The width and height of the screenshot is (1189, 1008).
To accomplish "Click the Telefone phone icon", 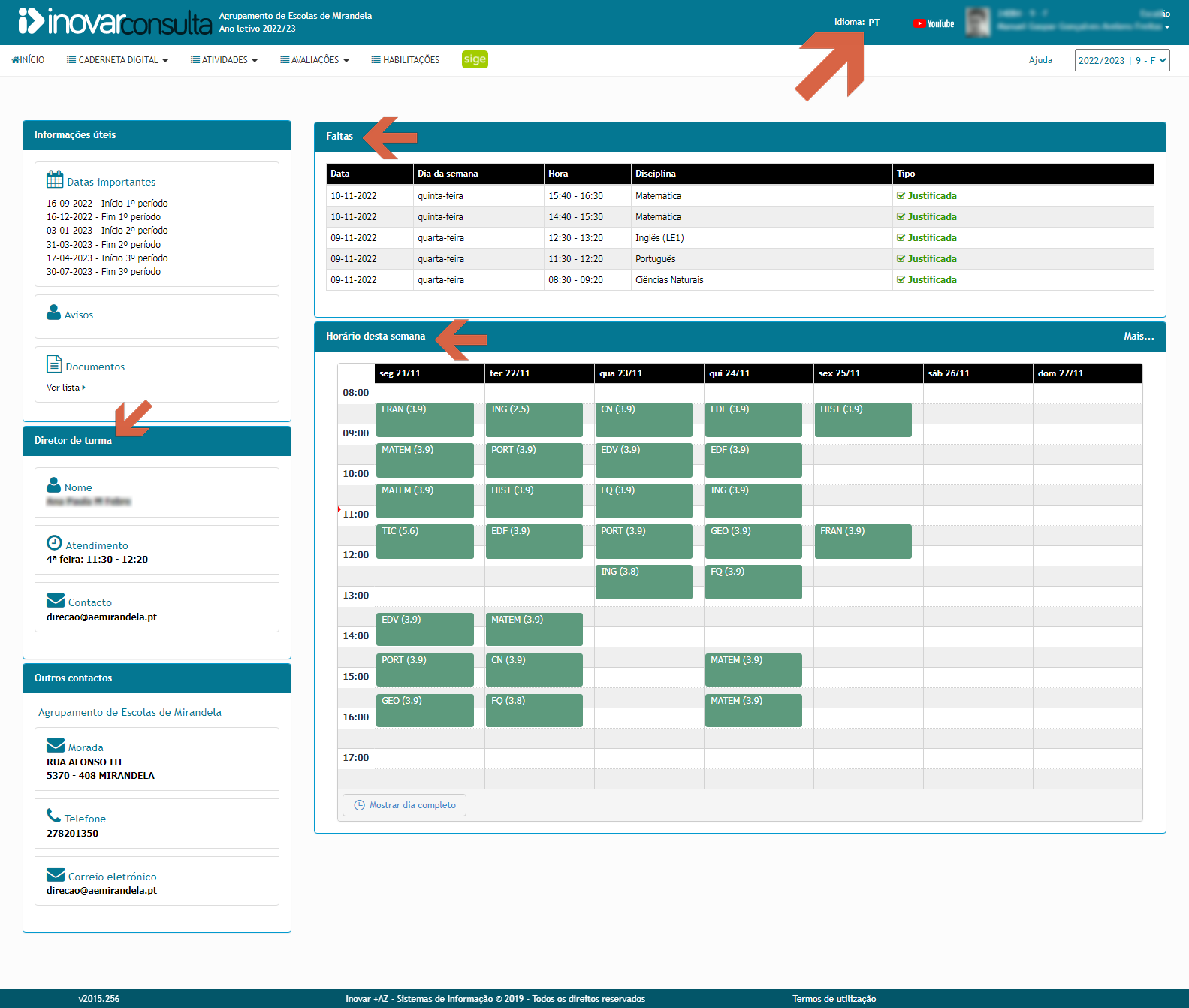I will (x=53, y=816).
